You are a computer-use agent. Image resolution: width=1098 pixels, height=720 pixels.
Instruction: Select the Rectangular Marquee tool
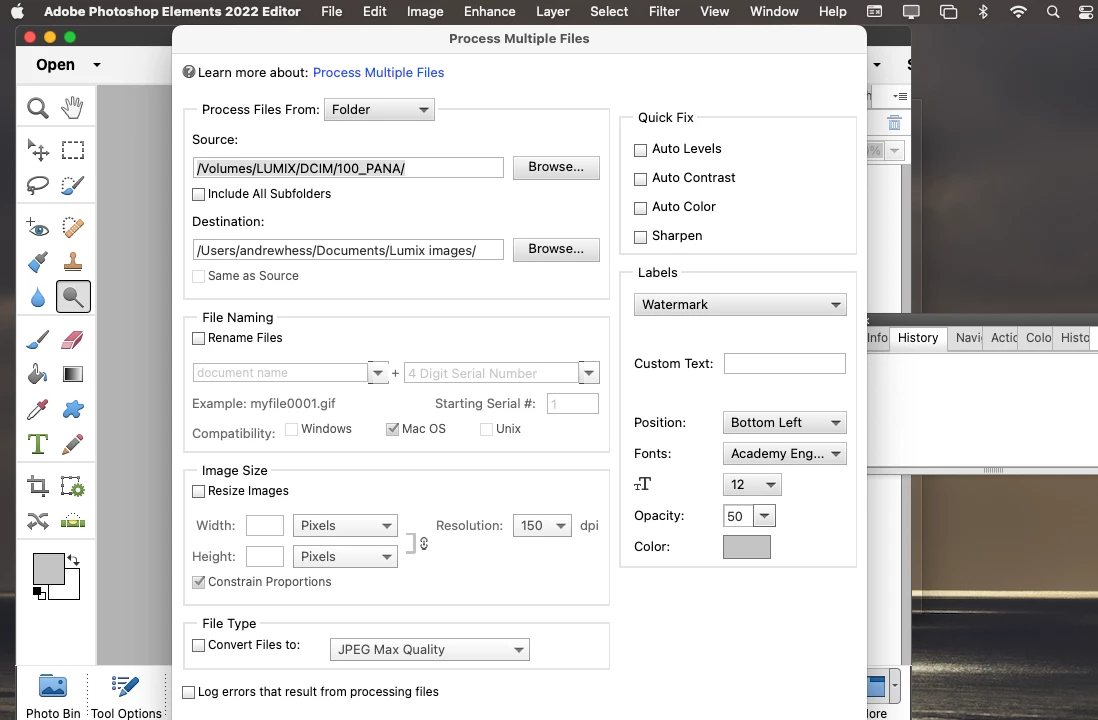click(73, 150)
